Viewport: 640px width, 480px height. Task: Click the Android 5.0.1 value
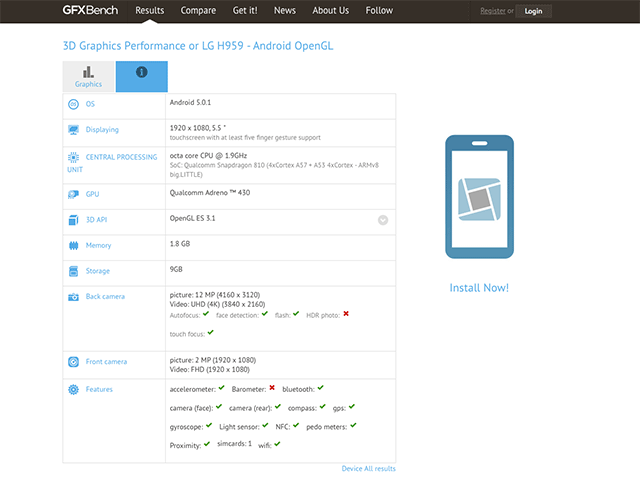coord(190,102)
